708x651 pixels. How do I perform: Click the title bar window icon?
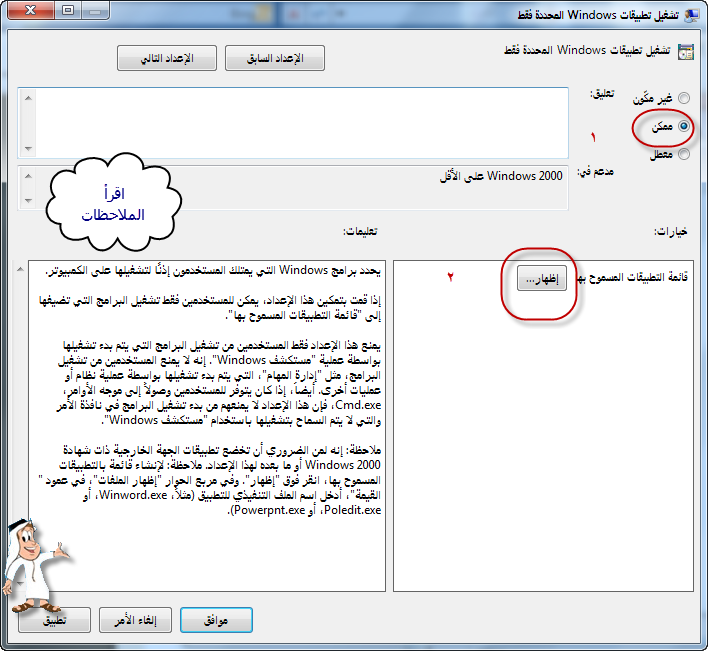click(x=691, y=15)
